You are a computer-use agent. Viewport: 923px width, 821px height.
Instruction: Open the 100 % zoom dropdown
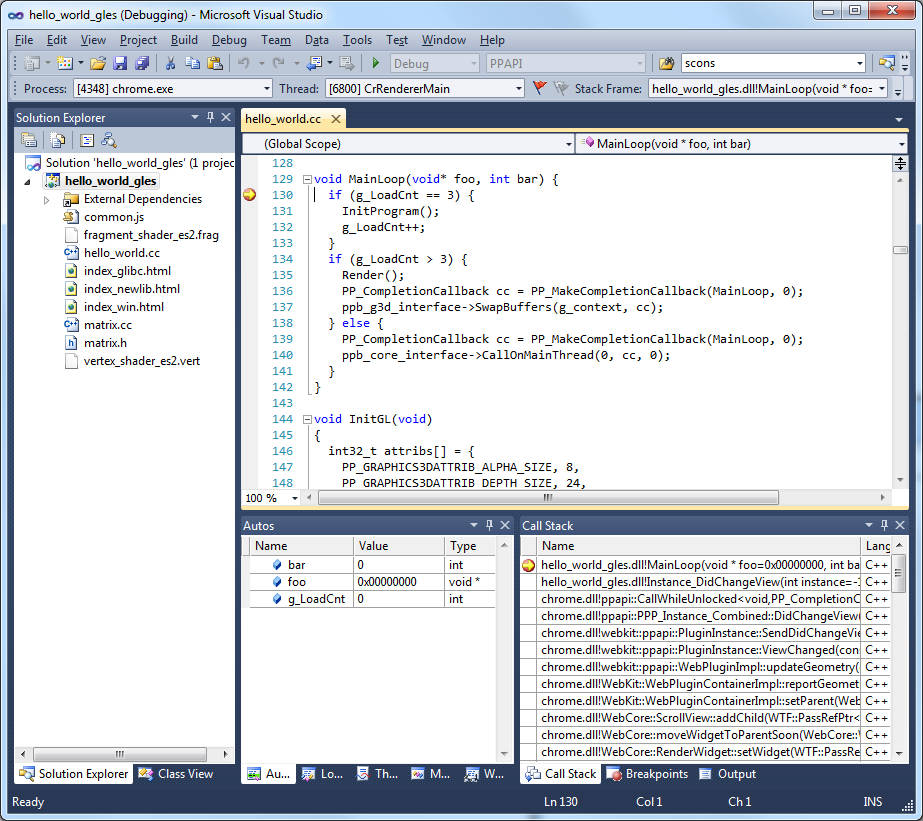click(x=295, y=498)
